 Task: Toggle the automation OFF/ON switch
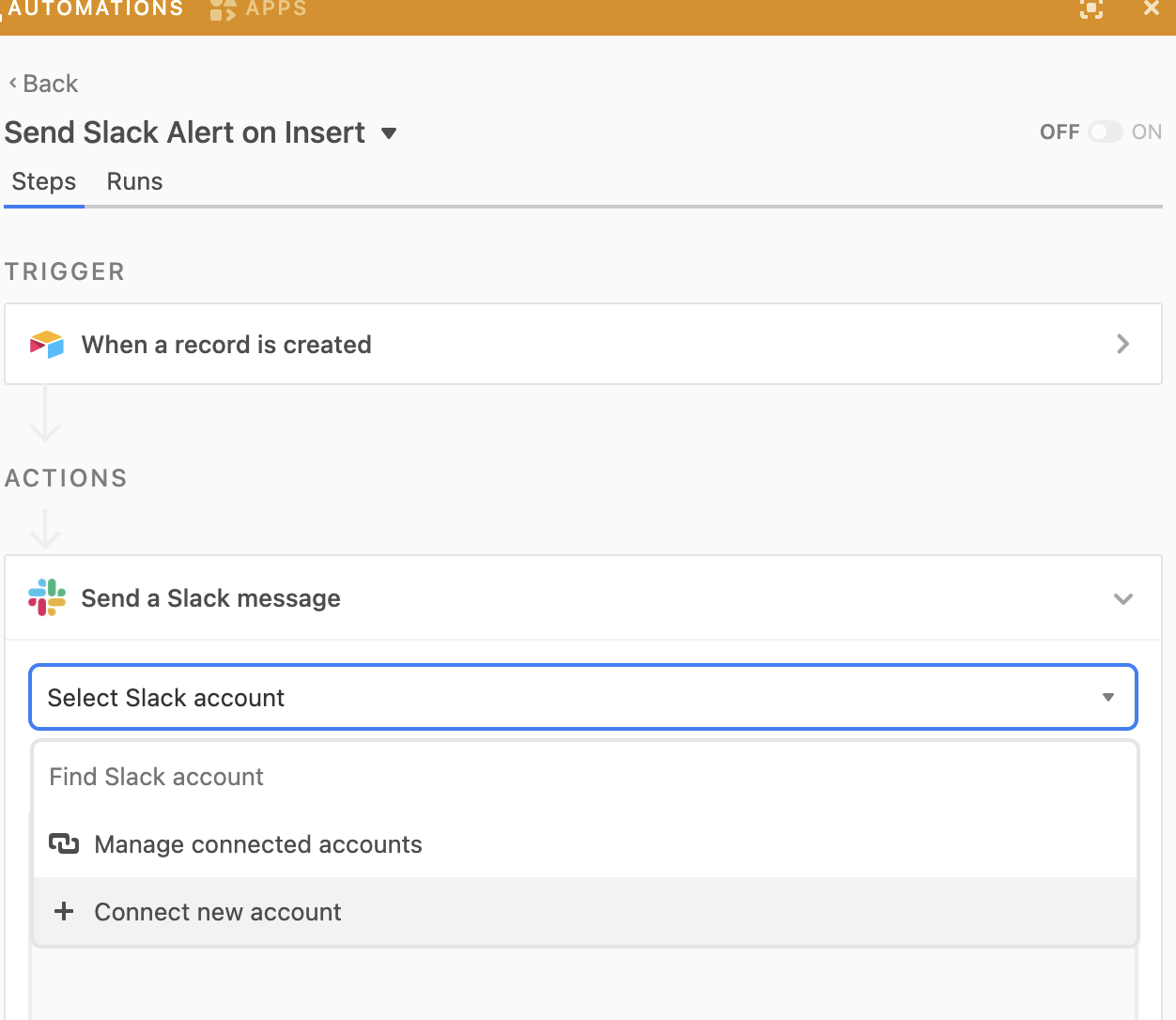tap(1106, 131)
